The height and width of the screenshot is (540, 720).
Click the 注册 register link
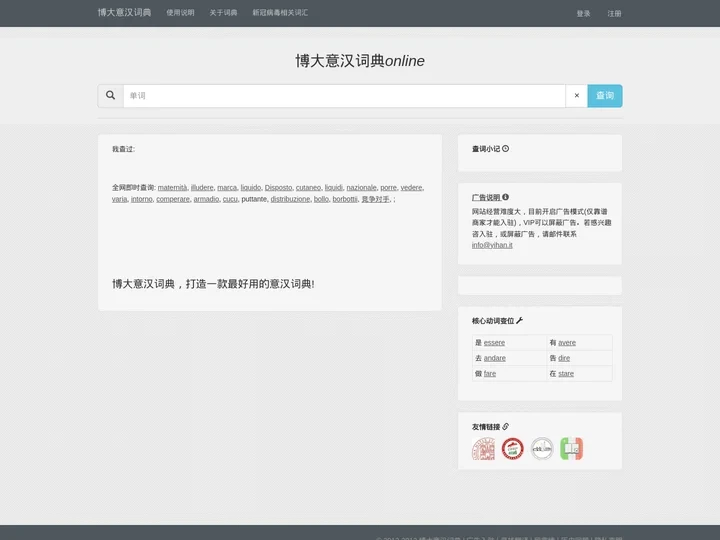[614, 14]
